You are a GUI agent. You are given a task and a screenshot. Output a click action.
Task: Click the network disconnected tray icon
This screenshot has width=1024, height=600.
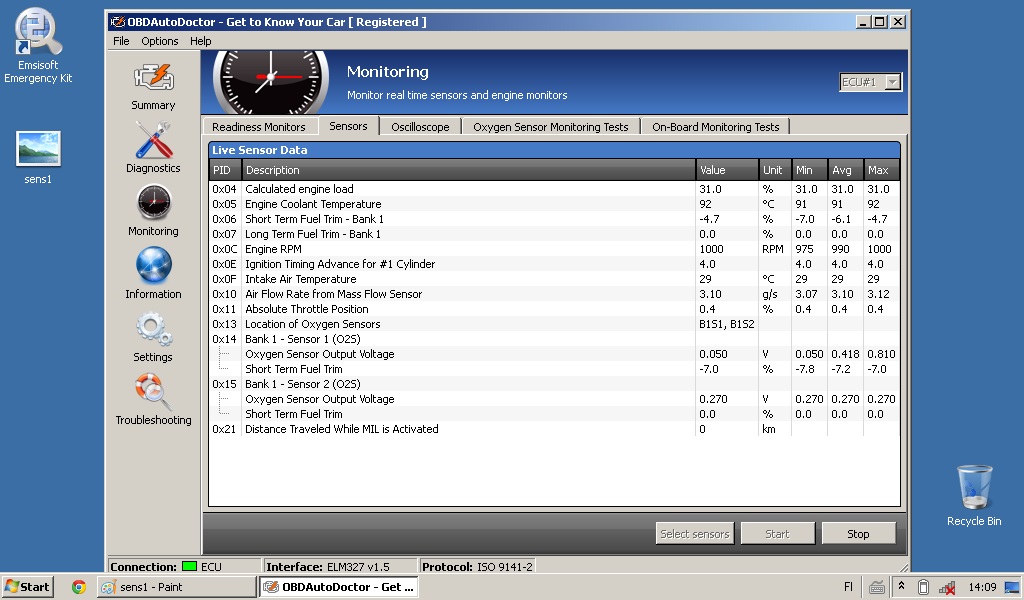coord(947,588)
